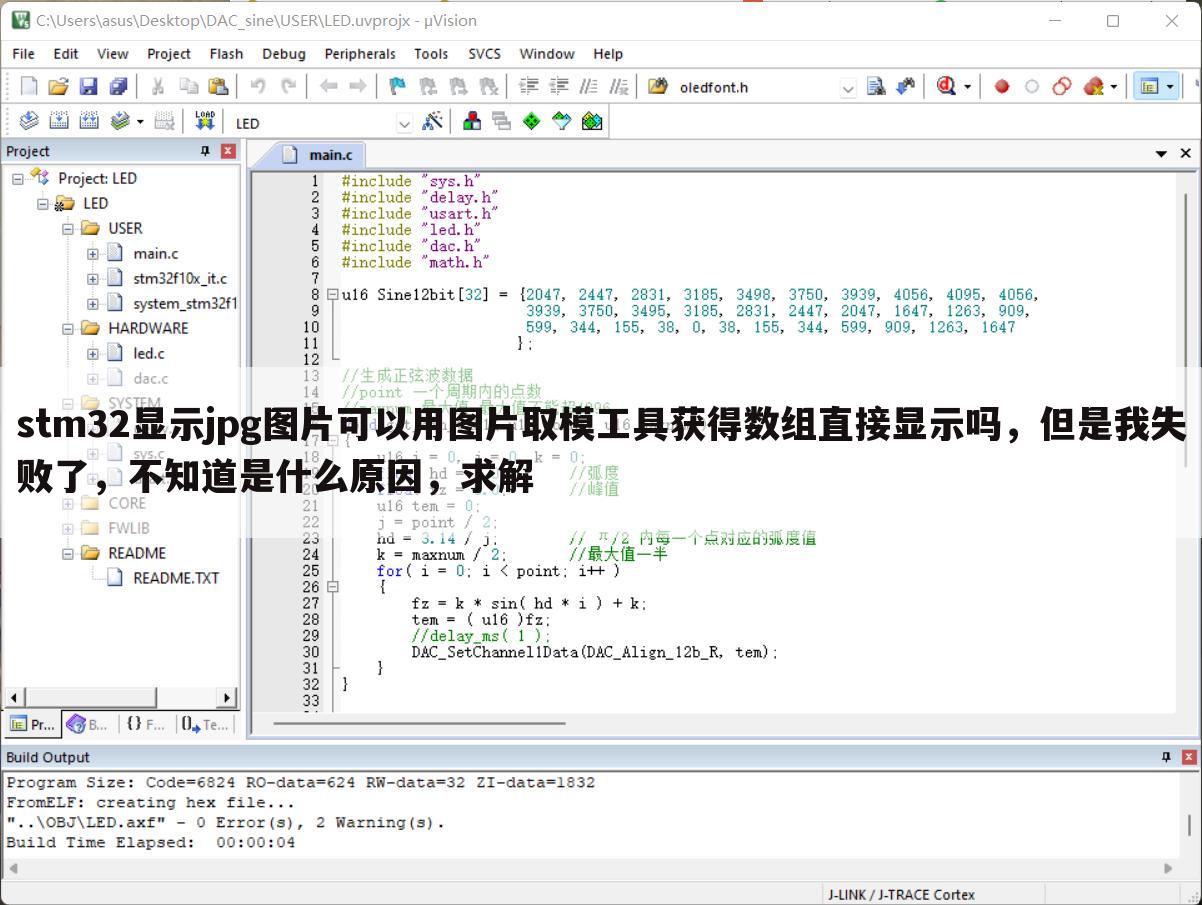Screen dimensions: 1202x905
Task: Collapse Project: LED root node
Action: tap(18, 178)
